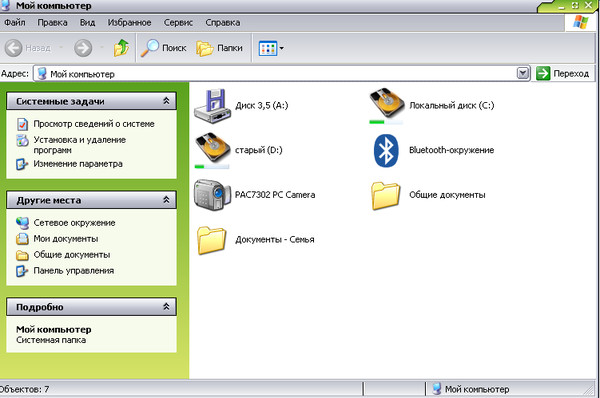Click the Документы - Семья label
Screen dimensions: 600x398
(275, 240)
